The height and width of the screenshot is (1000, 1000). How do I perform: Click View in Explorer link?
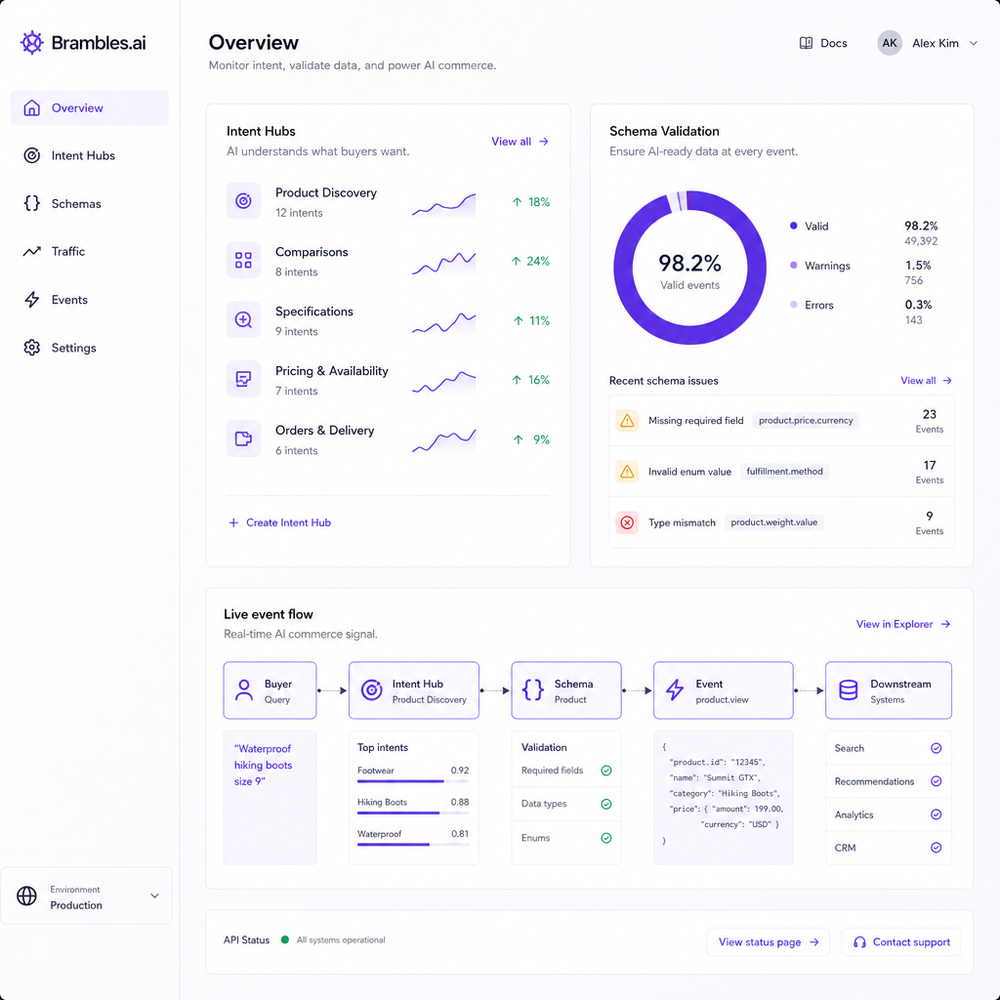coord(903,624)
